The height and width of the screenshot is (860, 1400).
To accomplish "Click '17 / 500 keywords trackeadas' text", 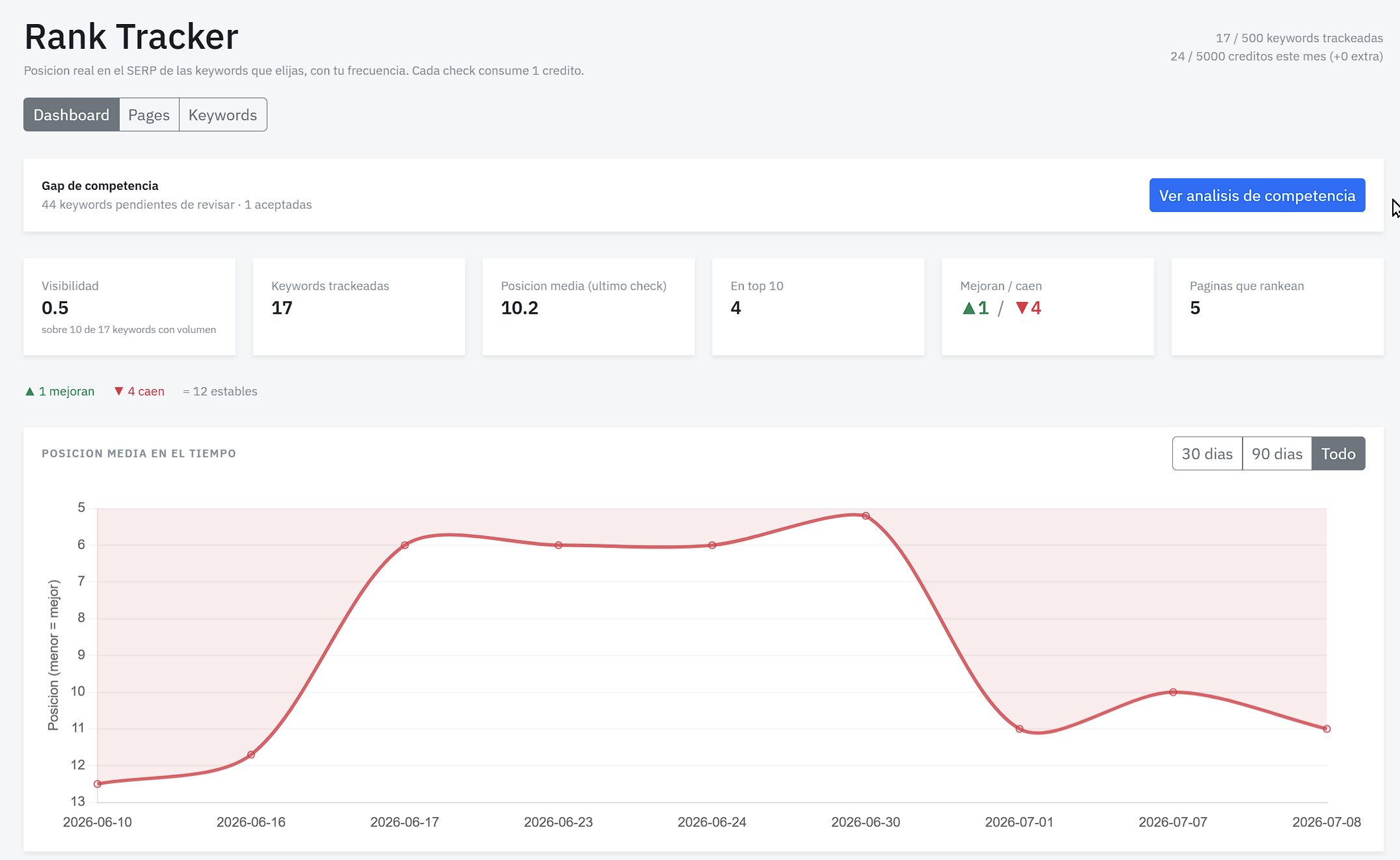I will click(x=1299, y=38).
